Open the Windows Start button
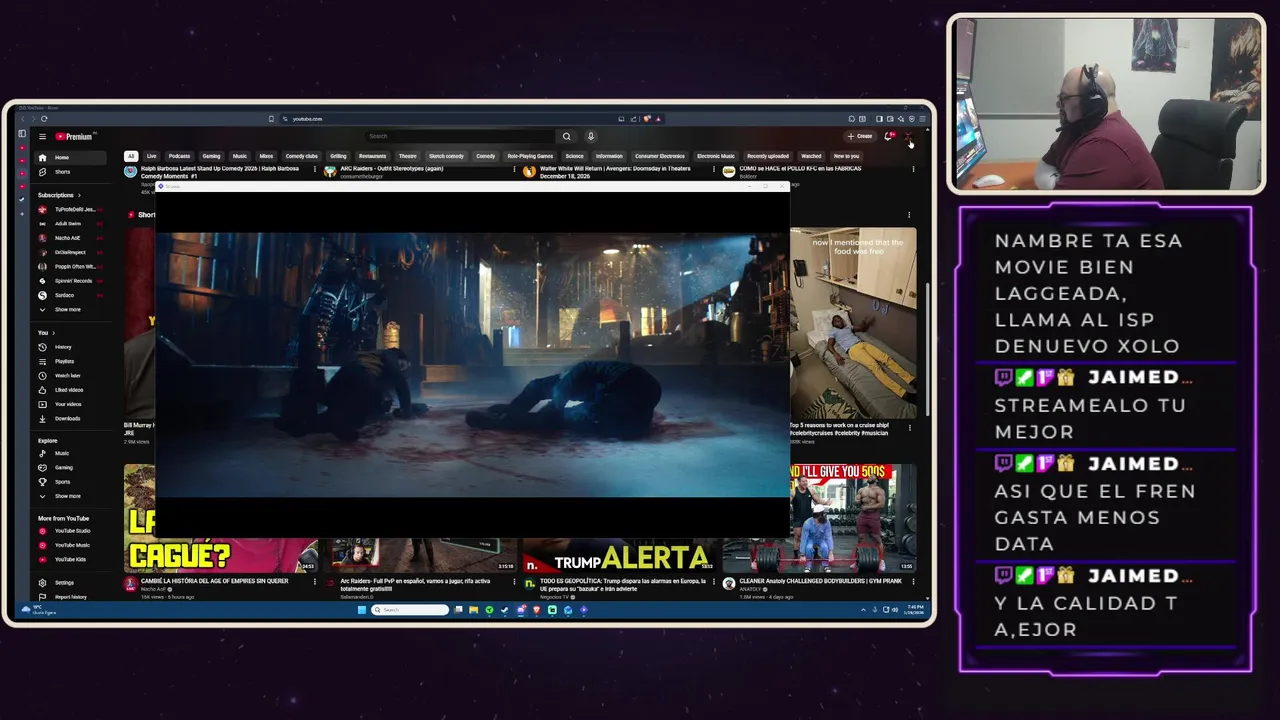The image size is (1280, 720). [361, 609]
